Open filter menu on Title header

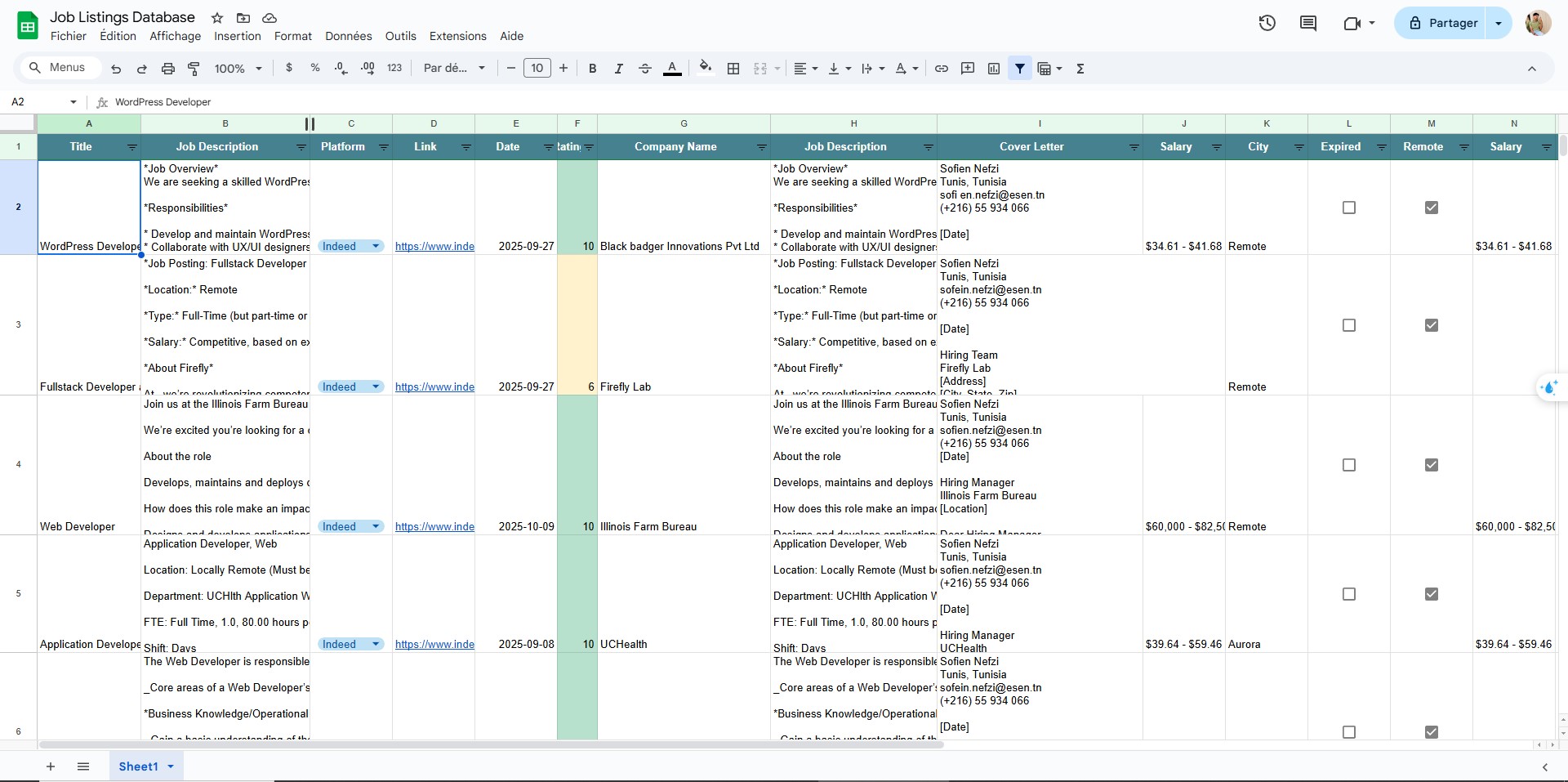131,147
